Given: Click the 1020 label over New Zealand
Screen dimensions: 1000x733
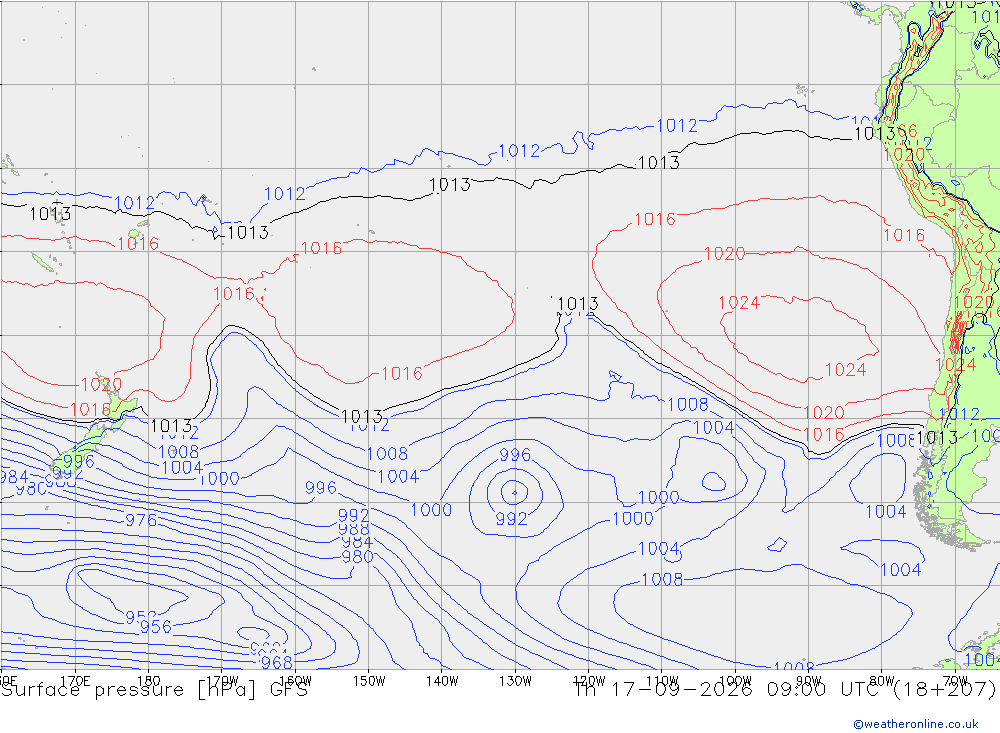Looking at the screenshot, I should [101, 385].
